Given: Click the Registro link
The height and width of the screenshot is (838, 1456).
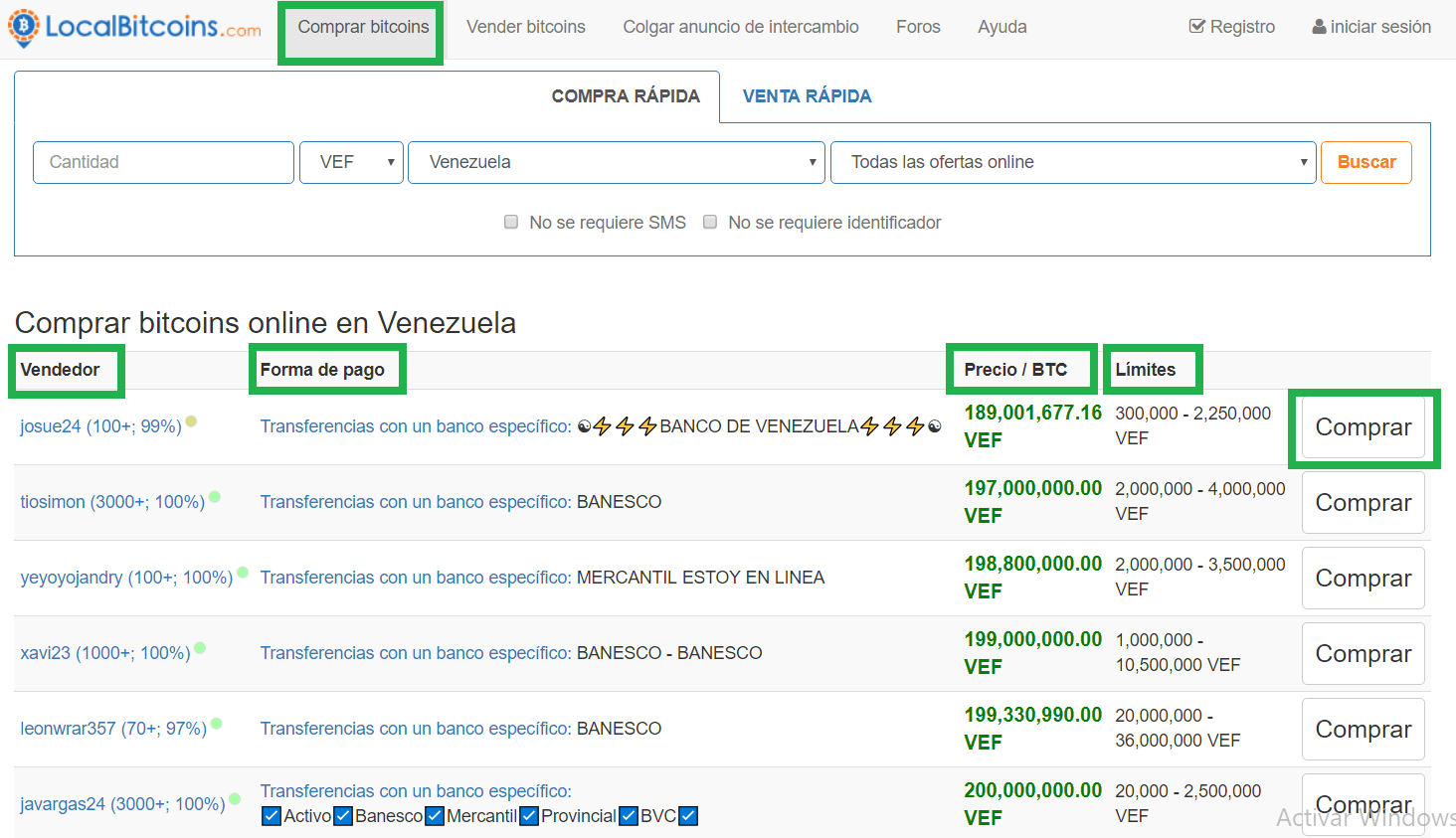Looking at the screenshot, I should 1232,27.
